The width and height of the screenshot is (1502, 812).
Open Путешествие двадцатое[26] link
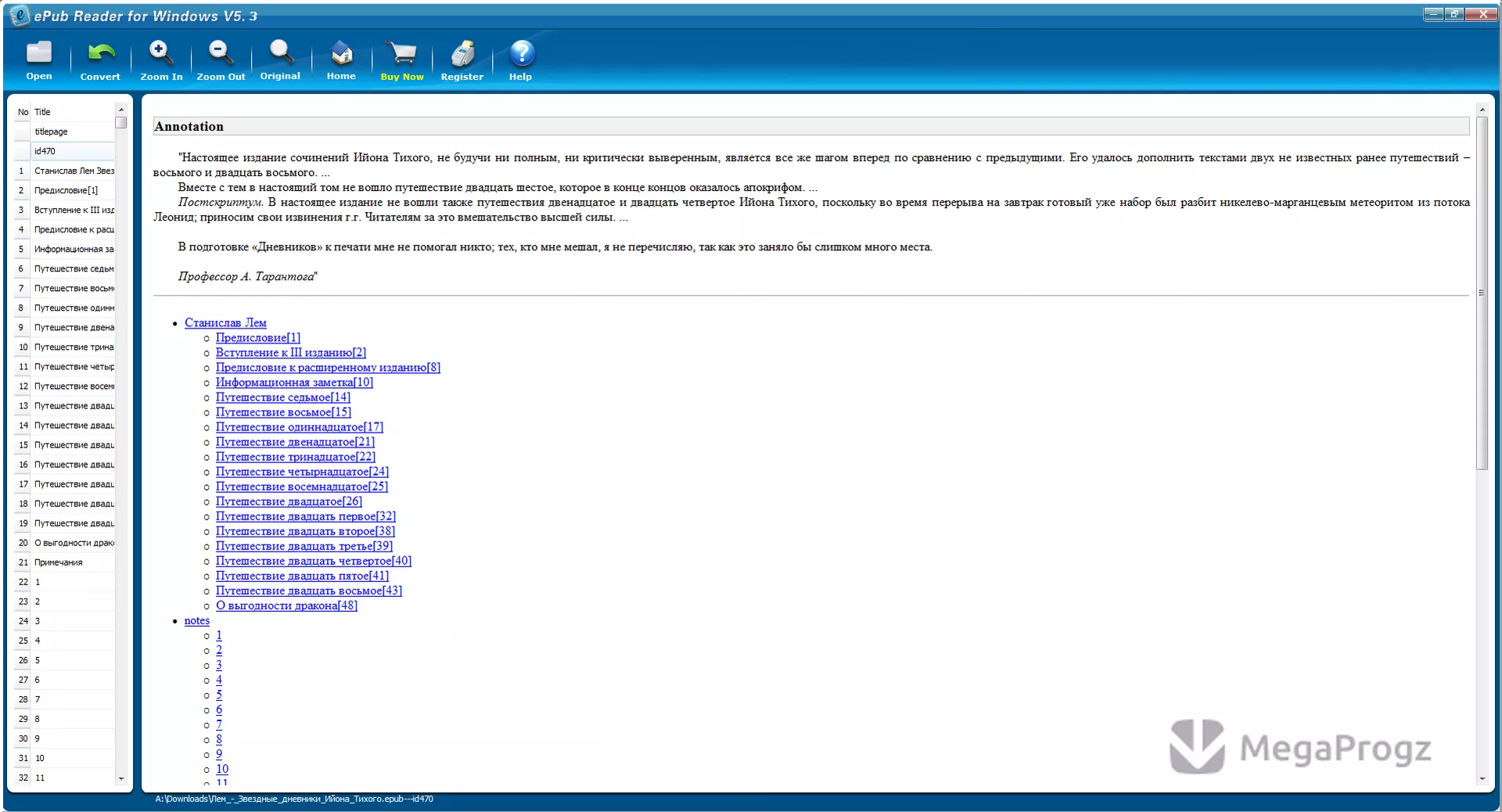pyautogui.click(x=289, y=501)
